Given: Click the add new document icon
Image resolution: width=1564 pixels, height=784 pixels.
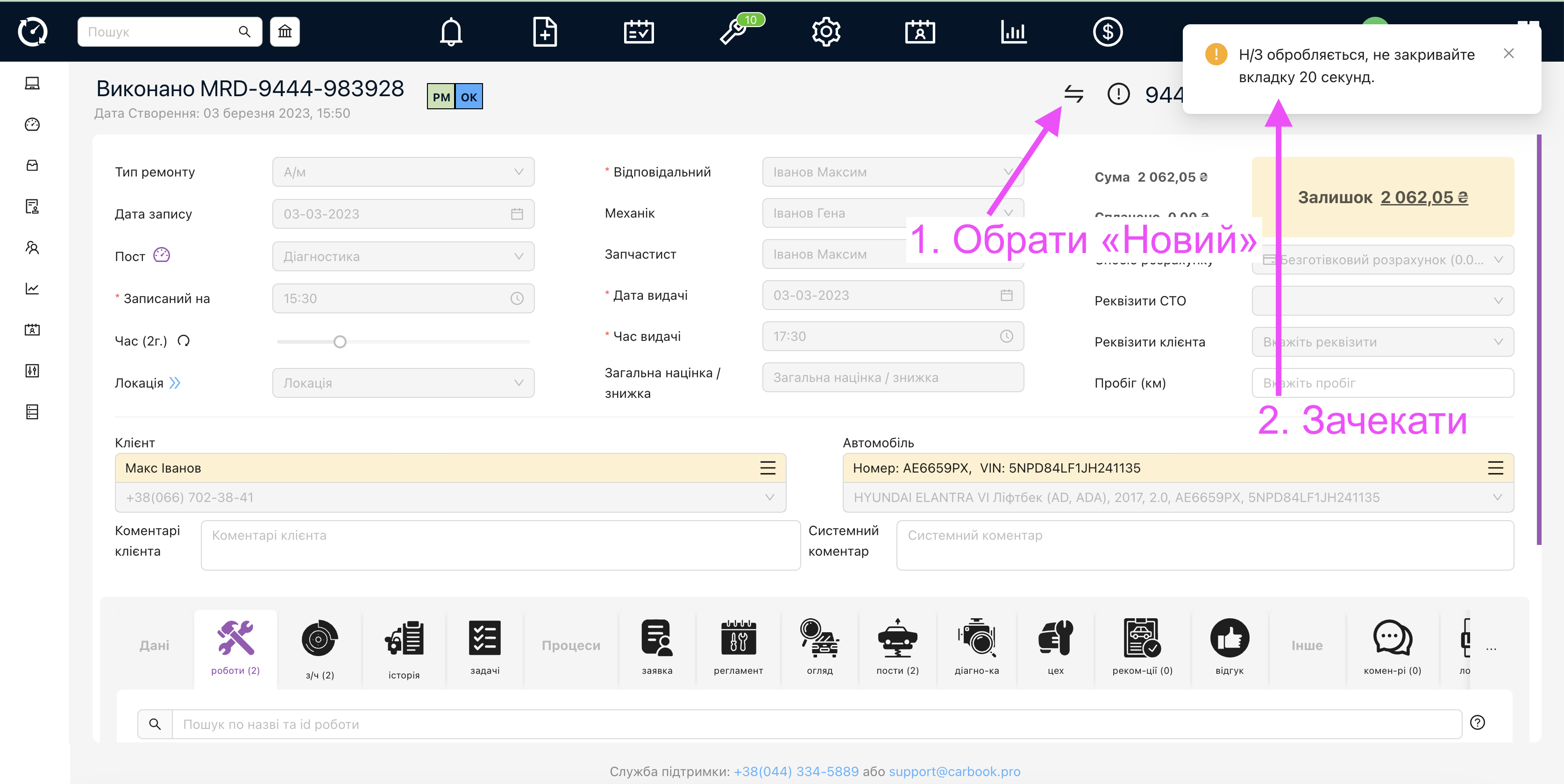Looking at the screenshot, I should (x=545, y=32).
